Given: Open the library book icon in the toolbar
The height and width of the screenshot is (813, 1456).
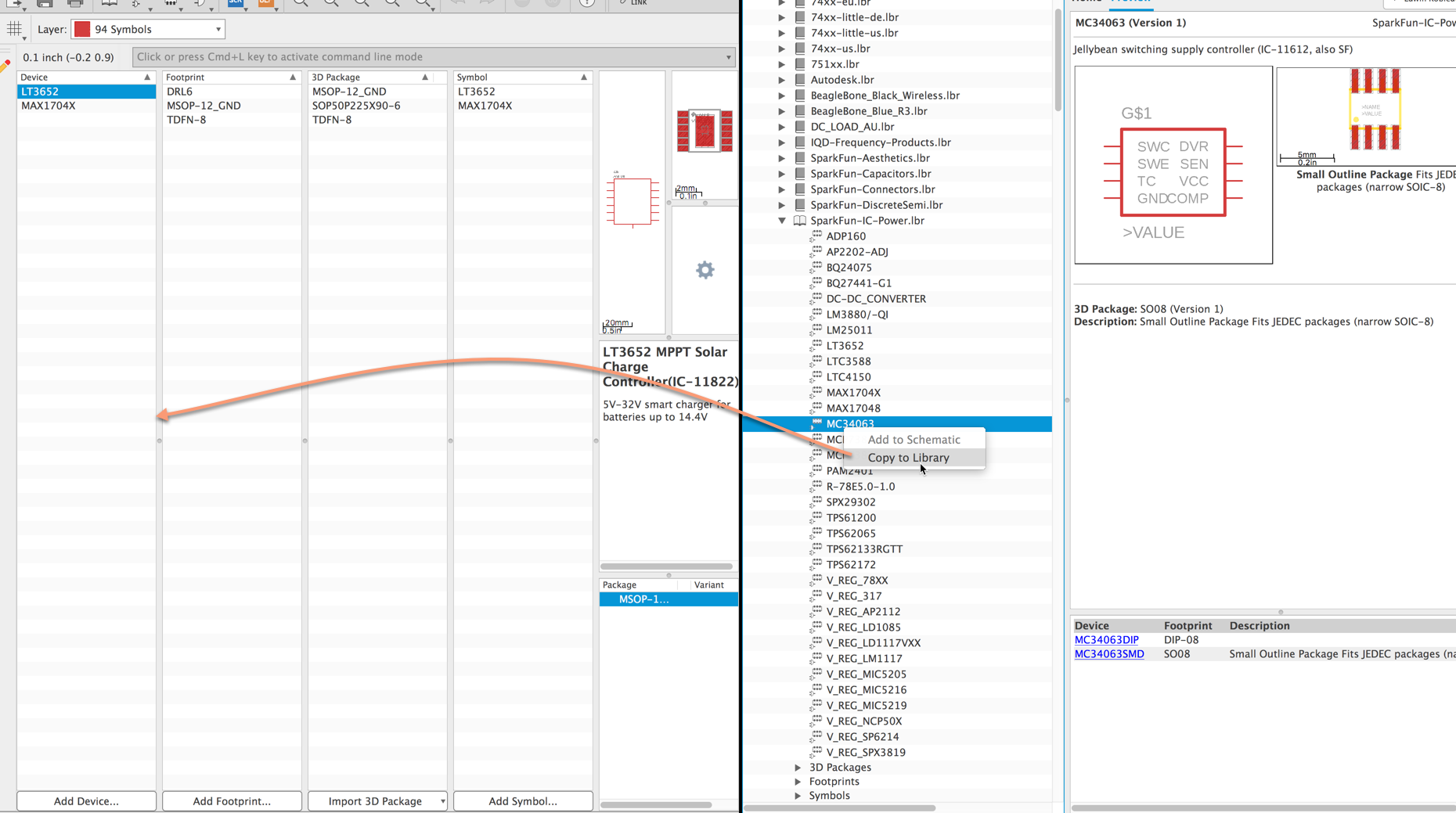Looking at the screenshot, I should point(109,3).
